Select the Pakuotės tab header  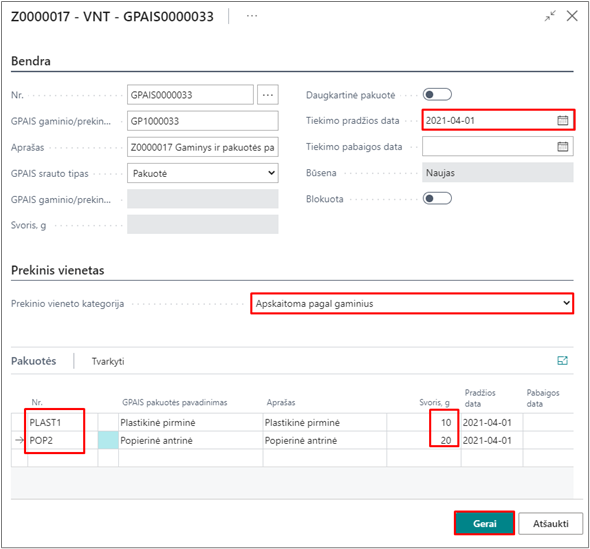33,361
